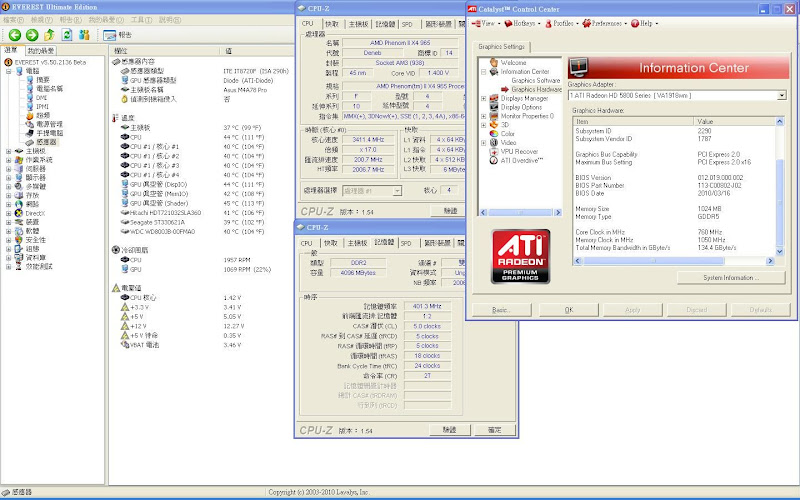Screen dimensions: 800x500
Task: Click the Defaults button in Catalyst
Action: (x=761, y=310)
